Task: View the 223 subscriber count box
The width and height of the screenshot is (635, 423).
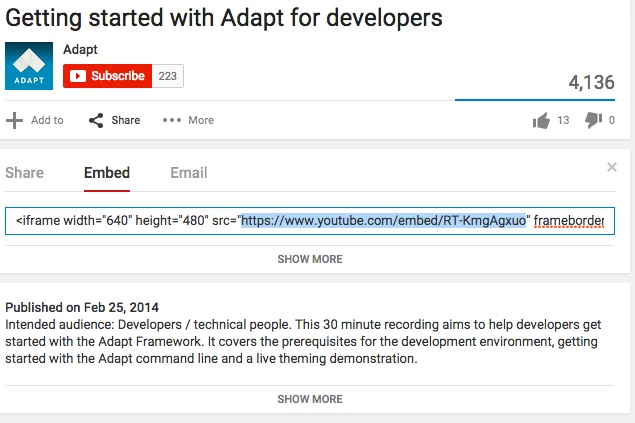Action: (x=168, y=76)
